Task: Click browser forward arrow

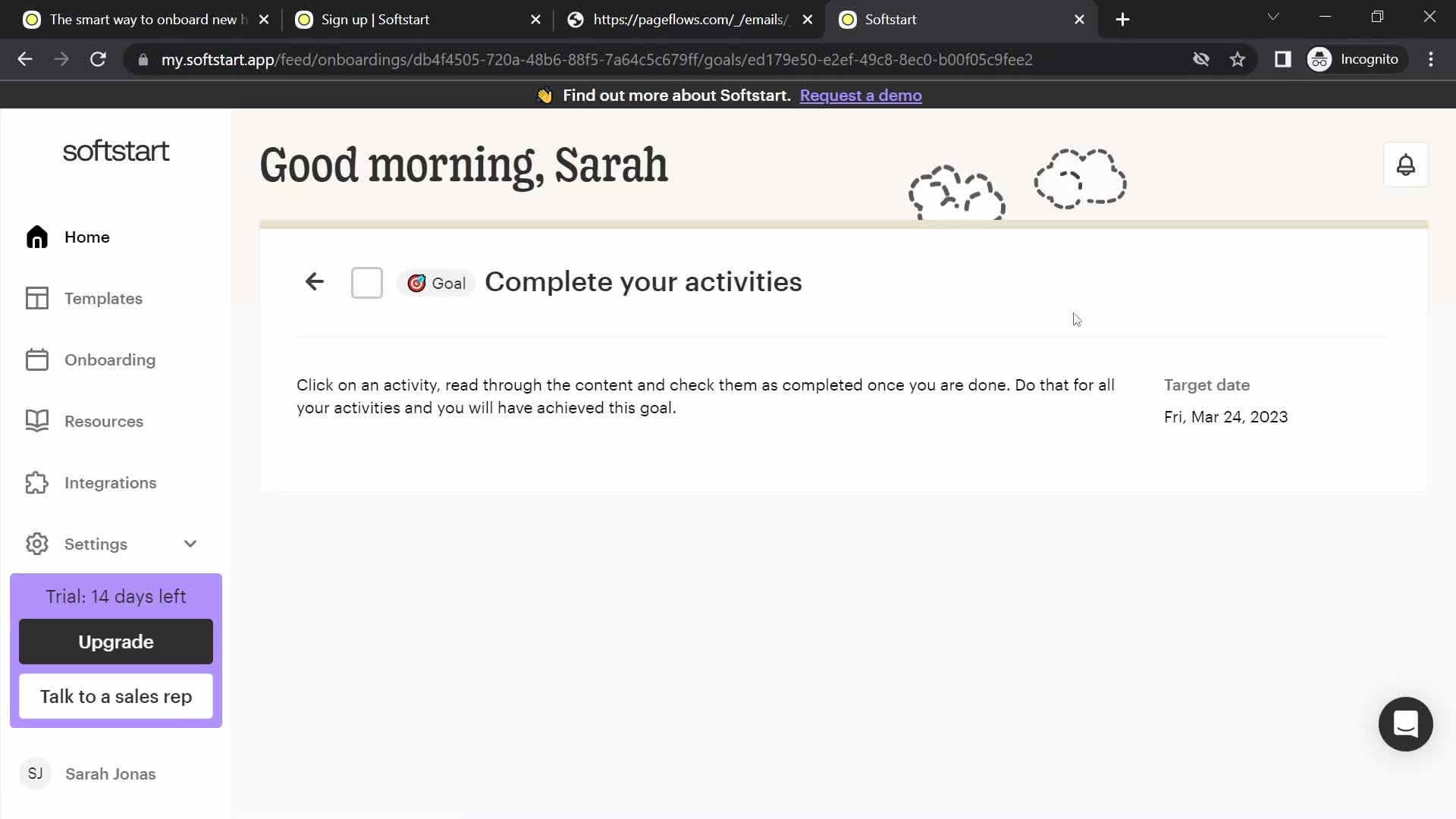Action: [x=61, y=59]
